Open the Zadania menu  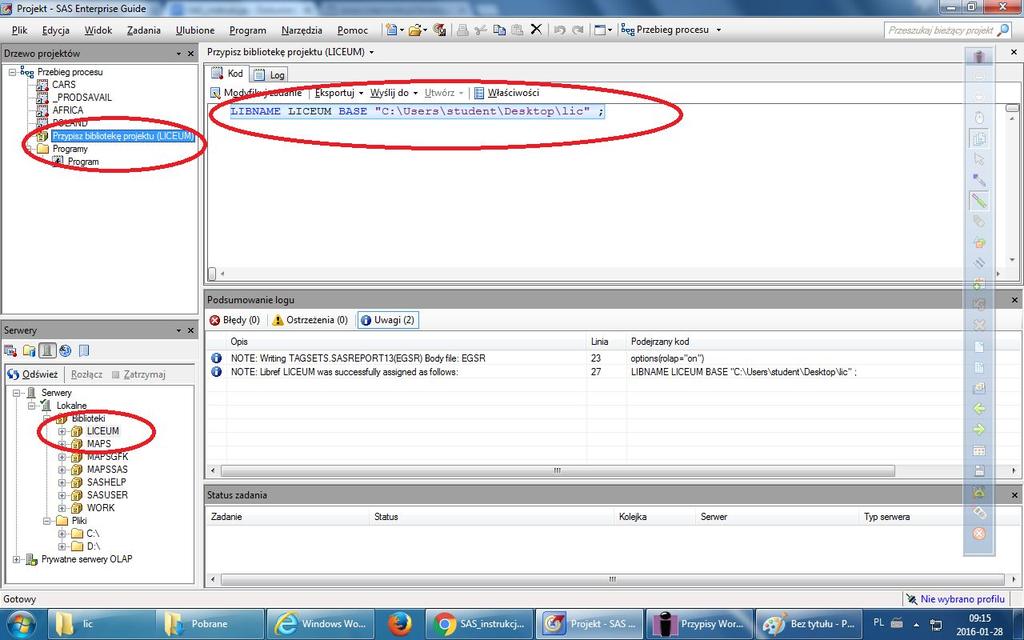point(144,30)
